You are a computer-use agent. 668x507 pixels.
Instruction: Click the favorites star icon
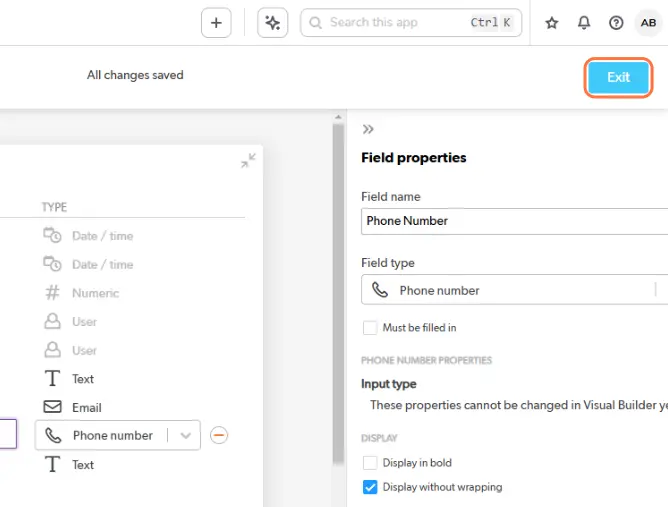tap(552, 23)
